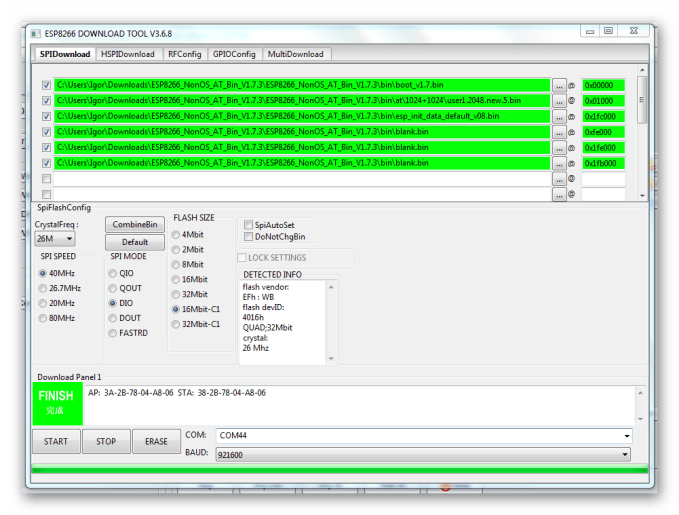Open the CrystalFreq dropdown
This screenshot has width=679, height=515.
click(55, 239)
